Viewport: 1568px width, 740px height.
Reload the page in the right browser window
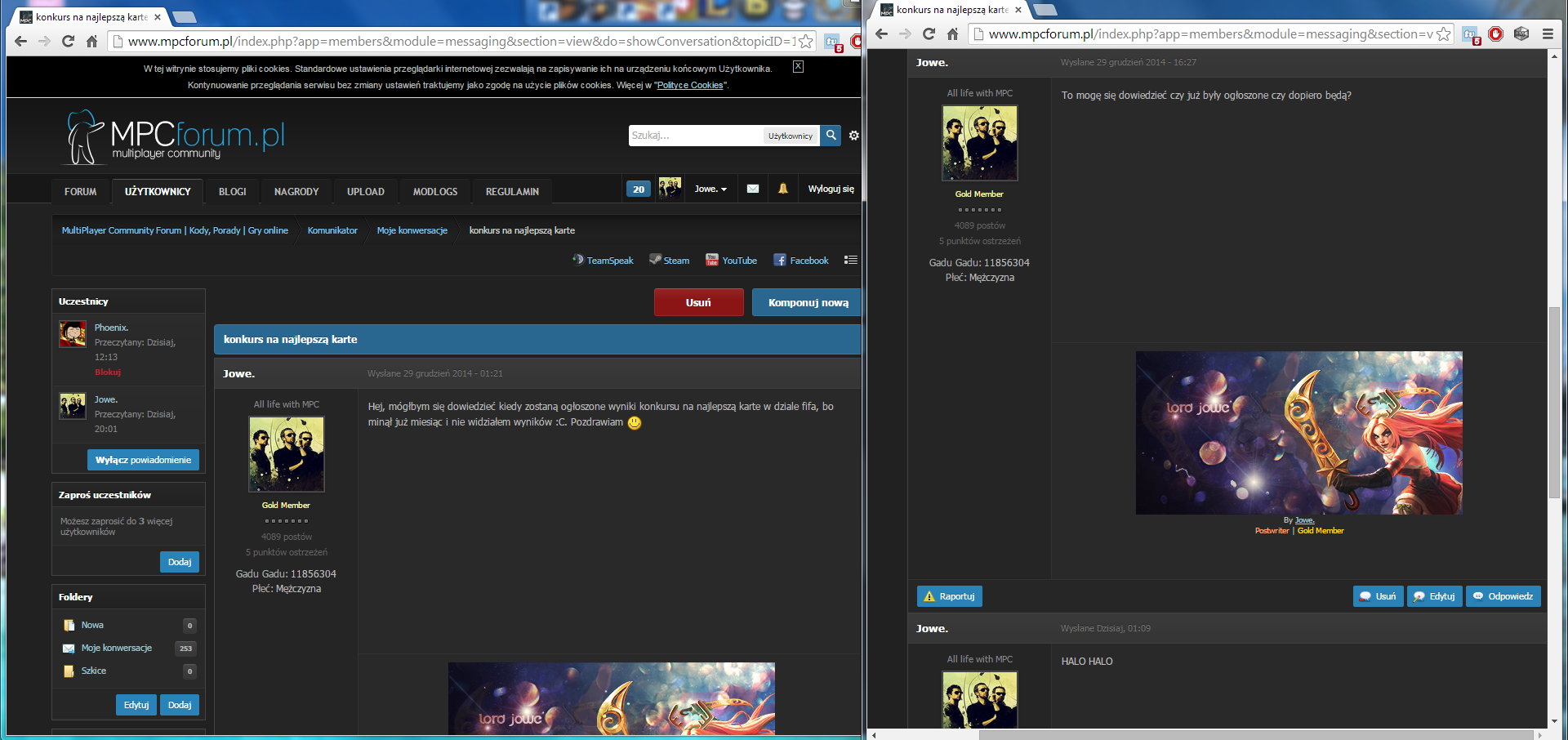pos(929,34)
